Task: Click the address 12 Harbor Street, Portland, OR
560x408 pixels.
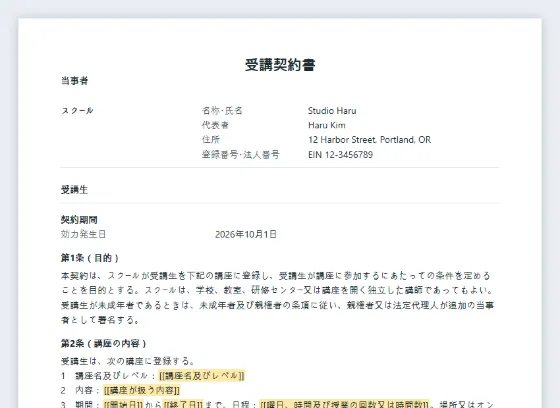Action: click(x=369, y=140)
